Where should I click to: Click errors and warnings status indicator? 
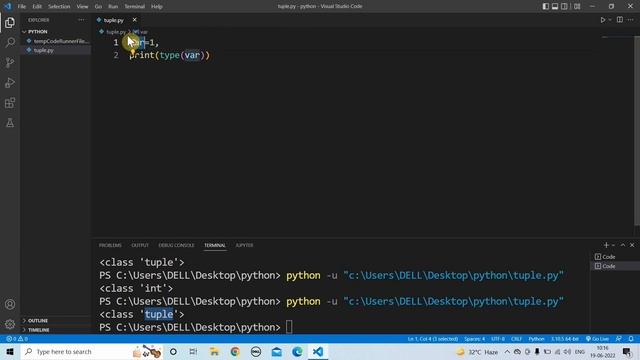(x=17, y=339)
